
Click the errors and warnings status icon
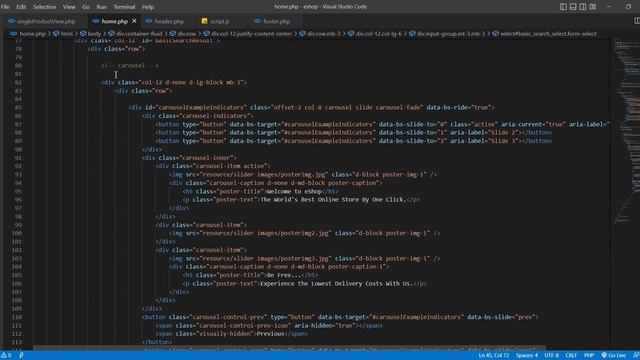pos(6,356)
